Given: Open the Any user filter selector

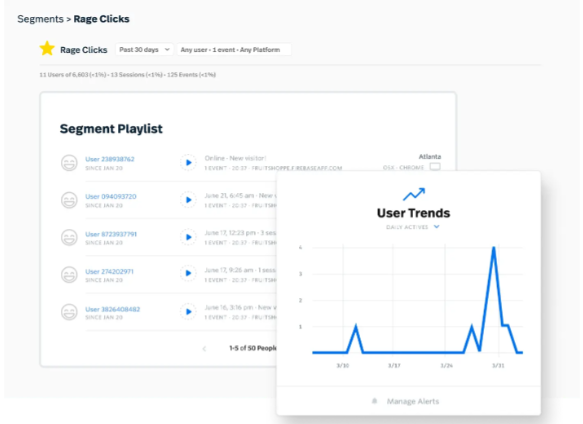Looking at the screenshot, I should (234, 49).
